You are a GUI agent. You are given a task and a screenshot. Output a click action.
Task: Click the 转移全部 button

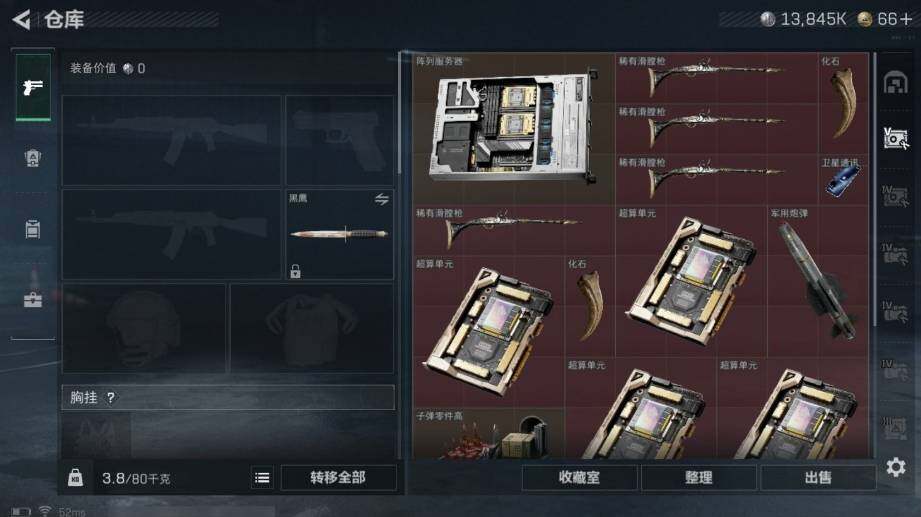click(x=338, y=478)
